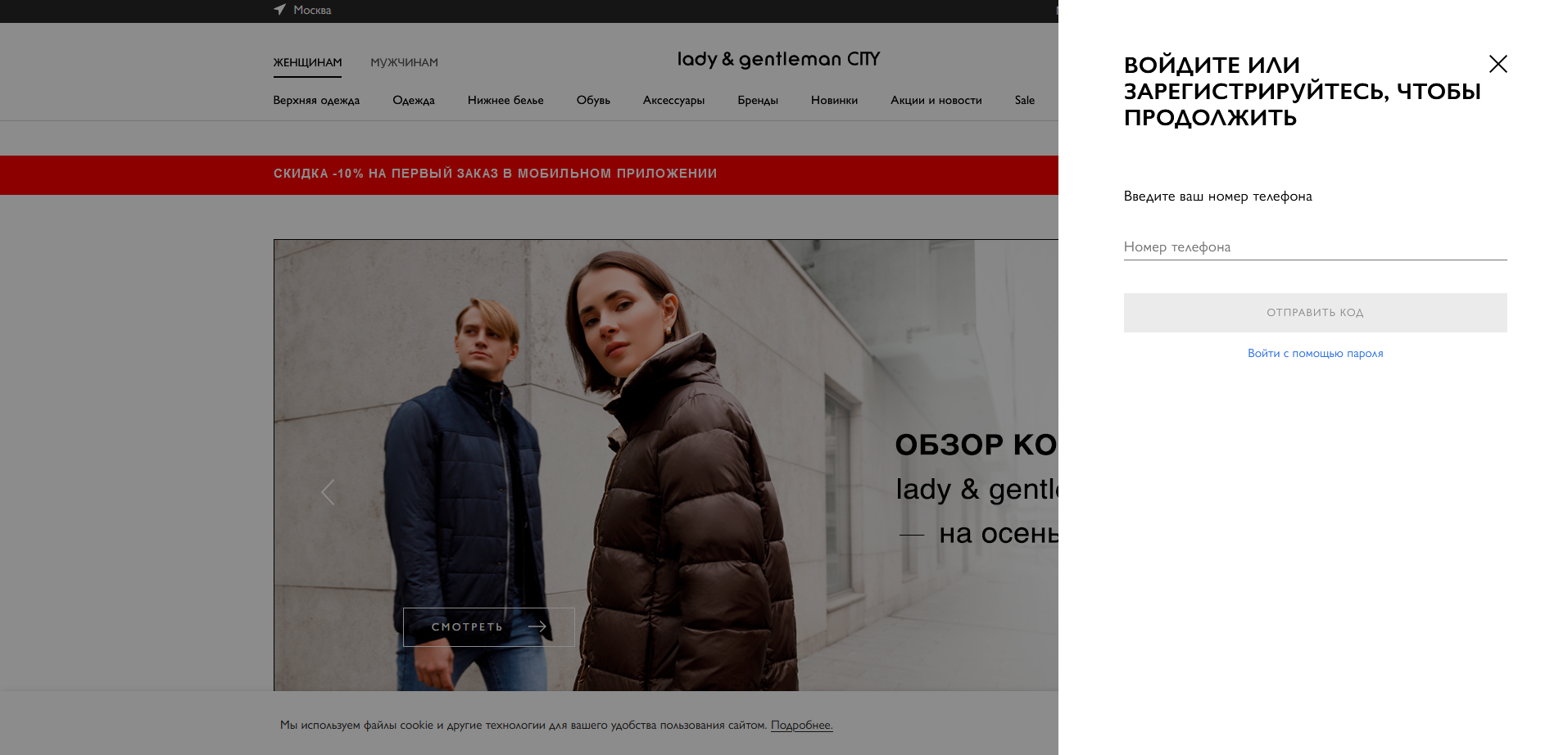1568x755 pixels.
Task: Open the Обувь category
Action: tap(593, 100)
